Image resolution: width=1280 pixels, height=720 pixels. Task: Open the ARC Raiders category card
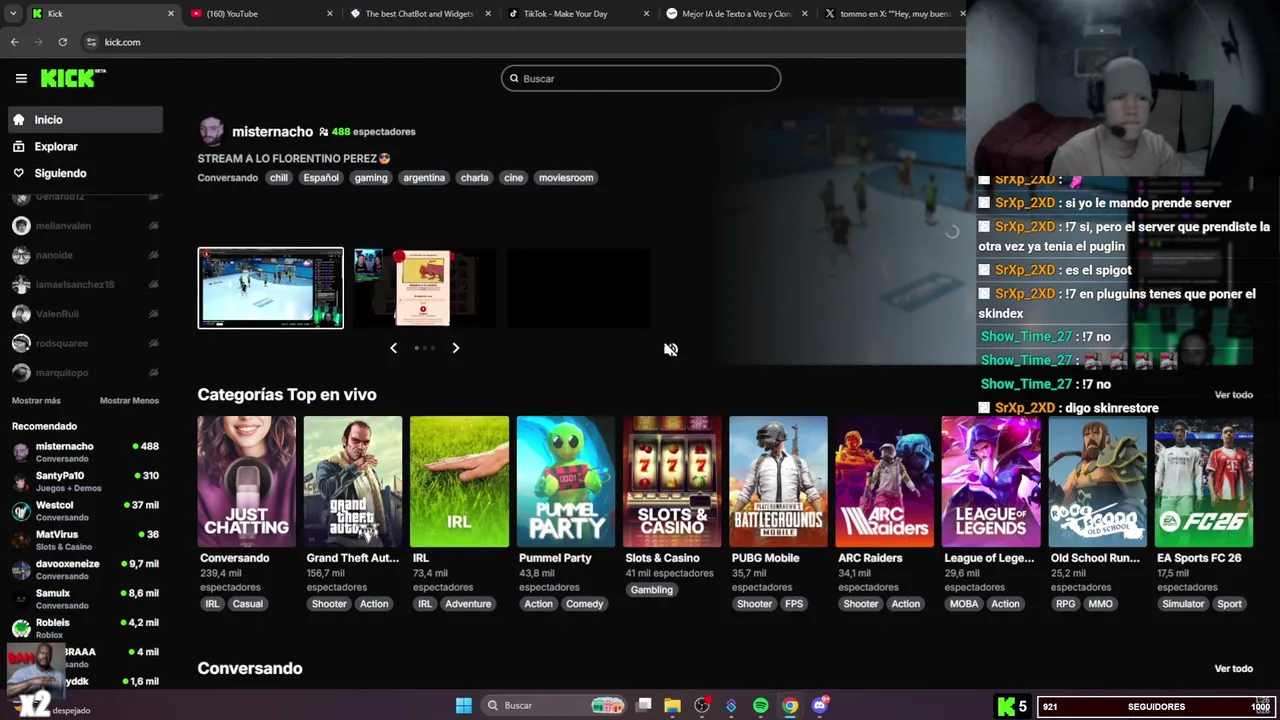(x=884, y=482)
